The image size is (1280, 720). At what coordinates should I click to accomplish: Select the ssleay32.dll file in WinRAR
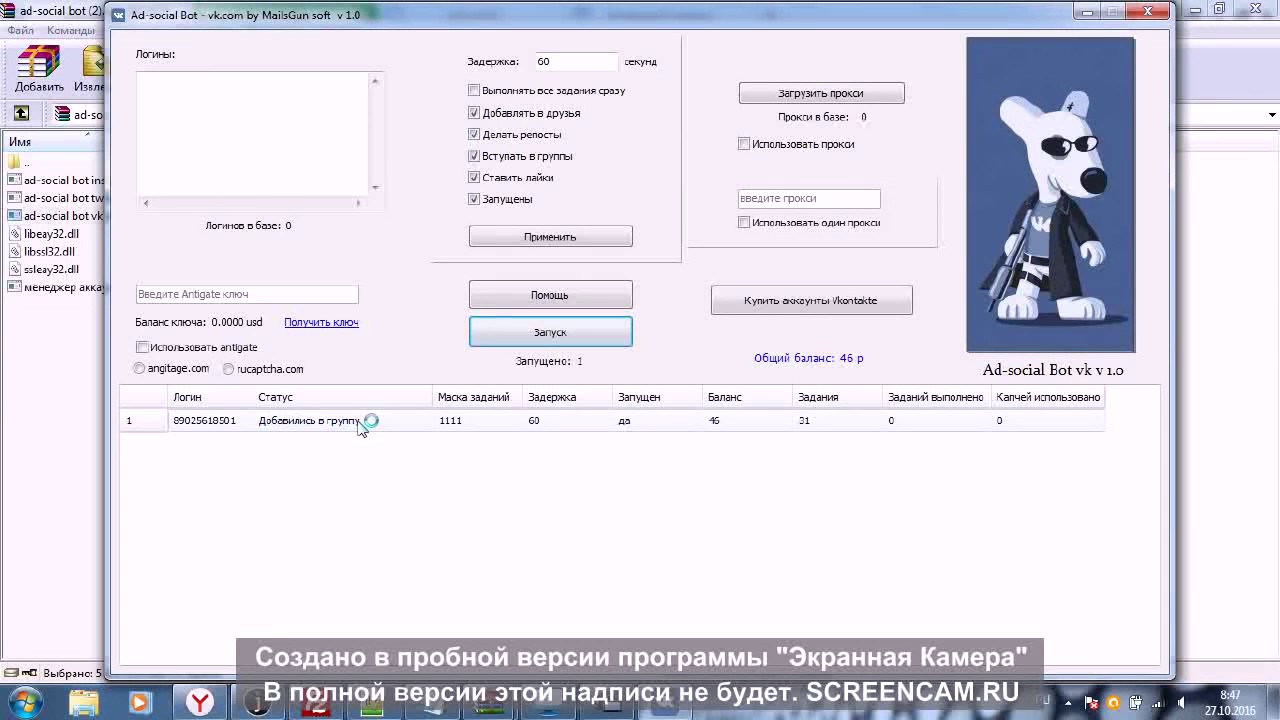tap(51, 270)
